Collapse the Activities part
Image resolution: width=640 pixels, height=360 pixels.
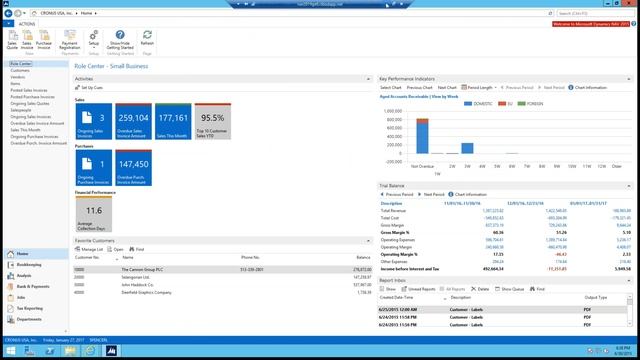point(368,79)
